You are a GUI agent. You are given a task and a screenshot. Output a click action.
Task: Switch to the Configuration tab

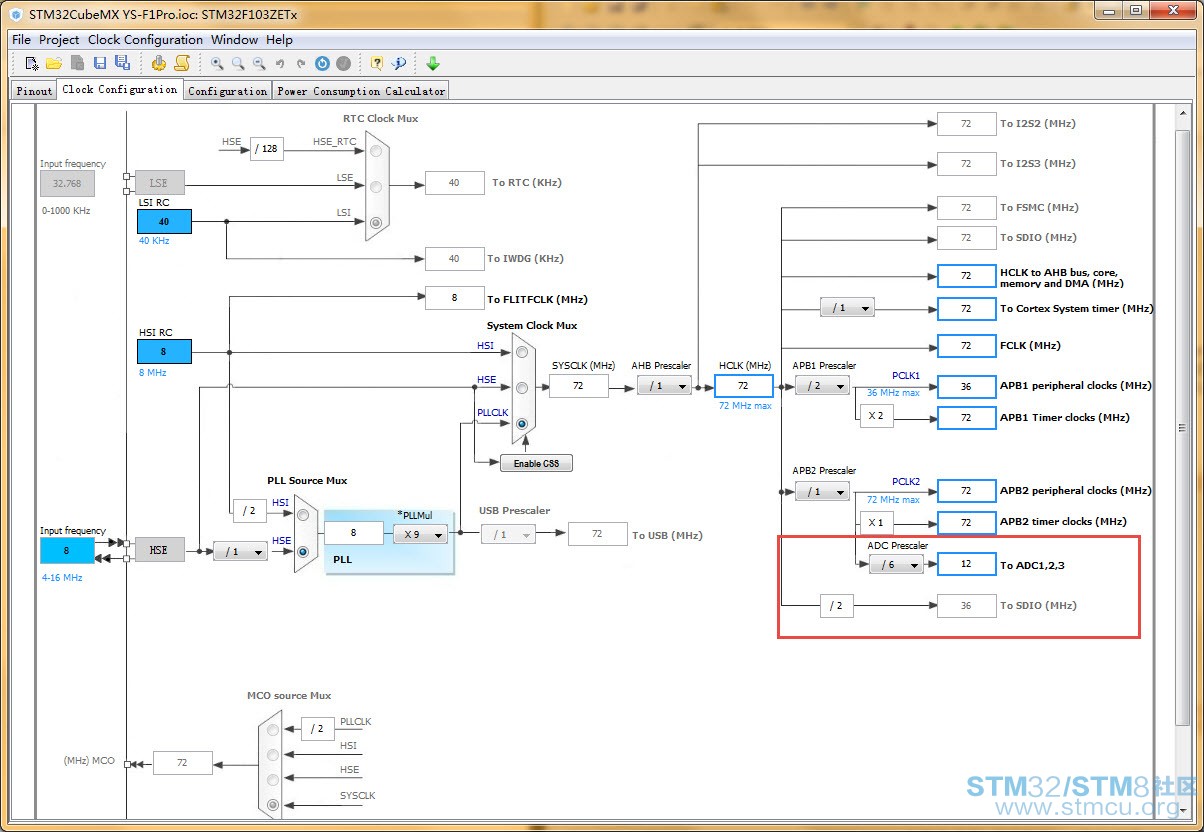tap(227, 91)
